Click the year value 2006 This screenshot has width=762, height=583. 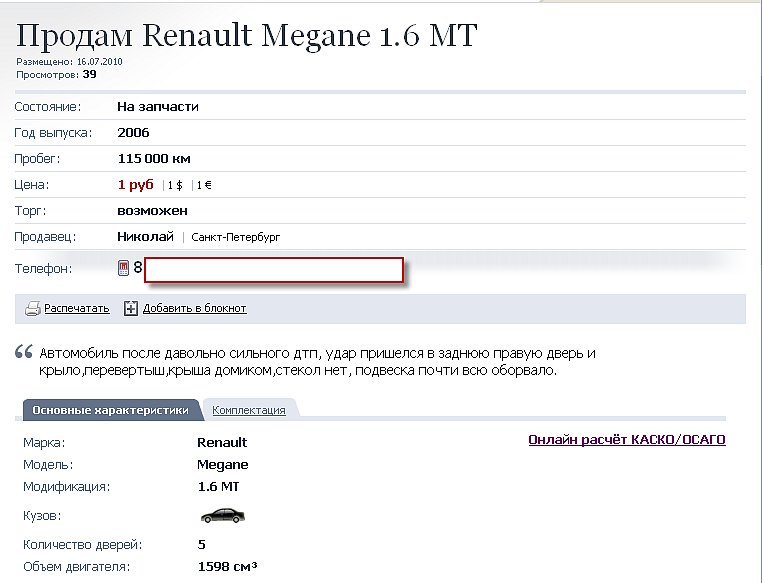(x=133, y=133)
